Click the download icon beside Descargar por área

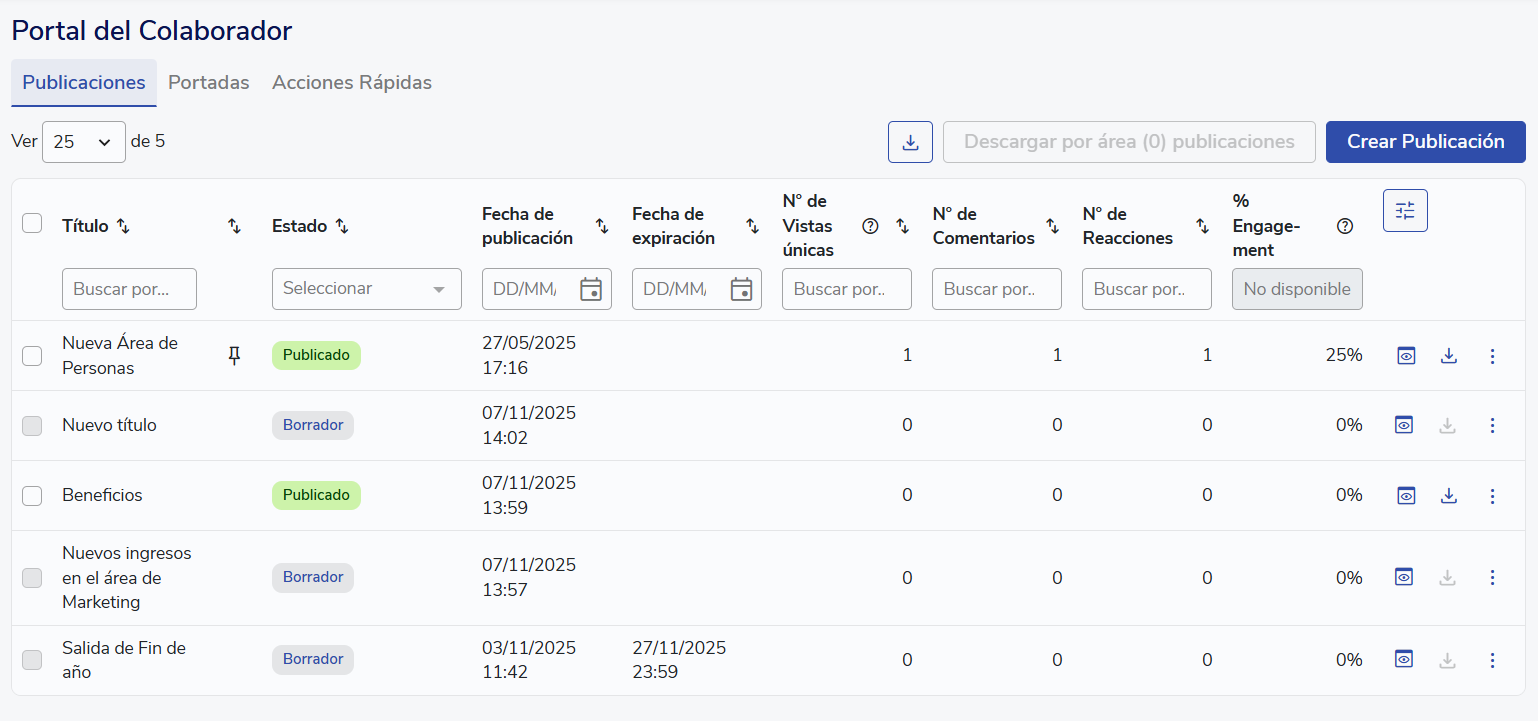point(910,142)
